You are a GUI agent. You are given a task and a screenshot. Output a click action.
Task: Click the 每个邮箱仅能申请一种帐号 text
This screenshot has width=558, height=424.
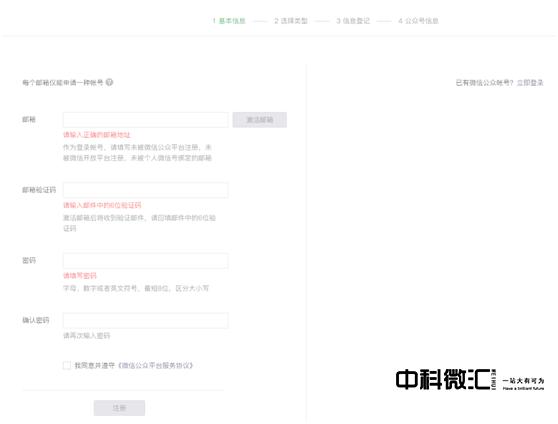tap(63, 83)
